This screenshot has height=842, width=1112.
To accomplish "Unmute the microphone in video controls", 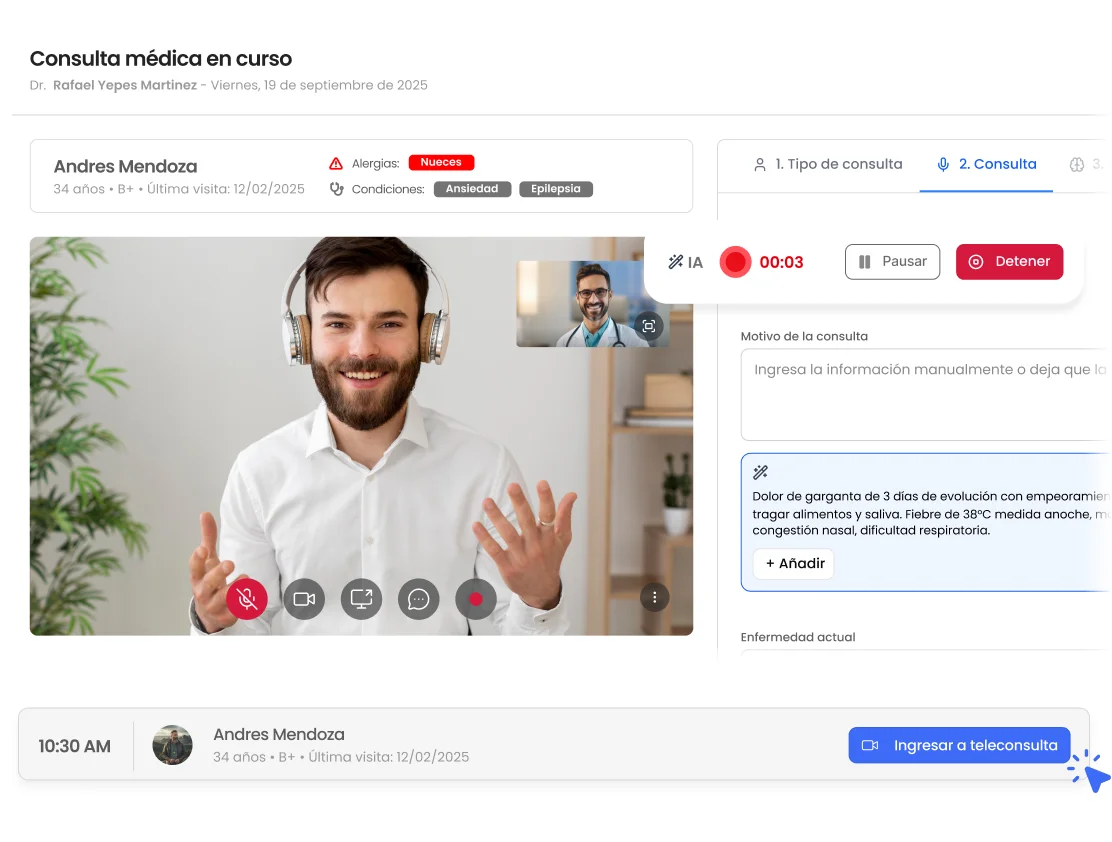I will pos(247,599).
